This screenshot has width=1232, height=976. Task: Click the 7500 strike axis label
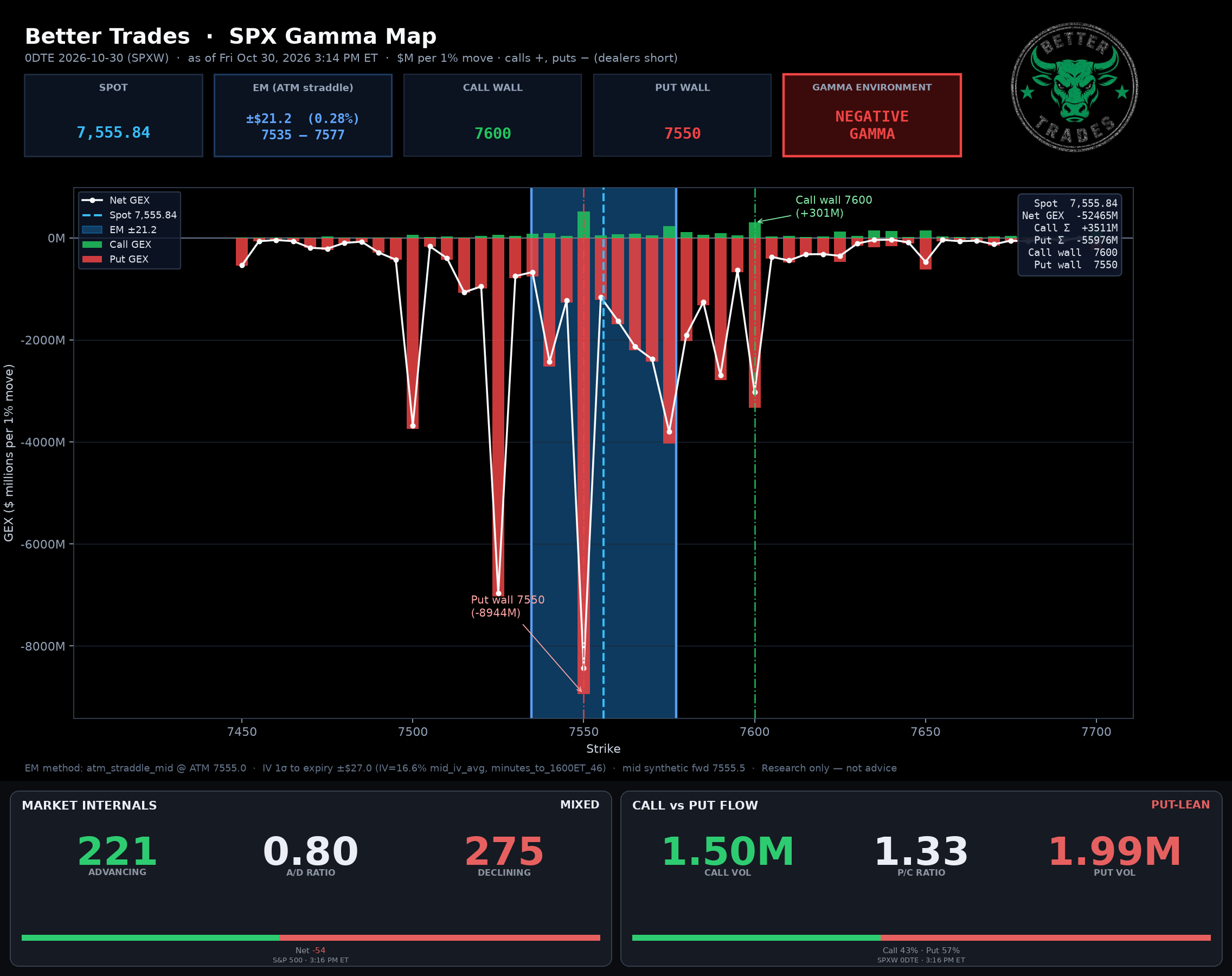pos(413,732)
